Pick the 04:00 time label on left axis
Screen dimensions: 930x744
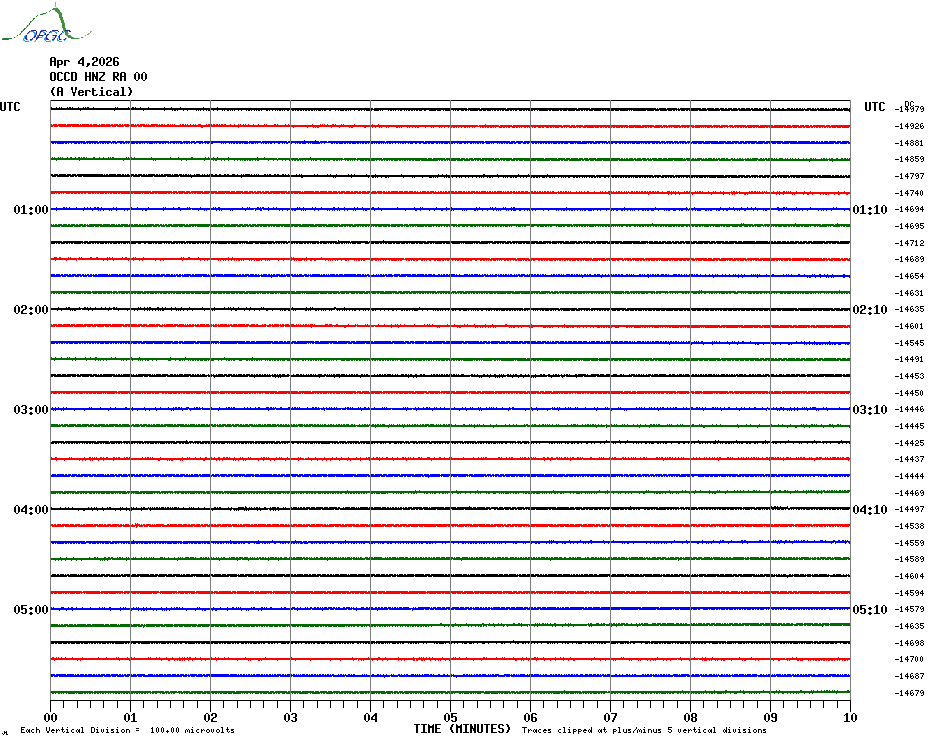click(x=30, y=510)
